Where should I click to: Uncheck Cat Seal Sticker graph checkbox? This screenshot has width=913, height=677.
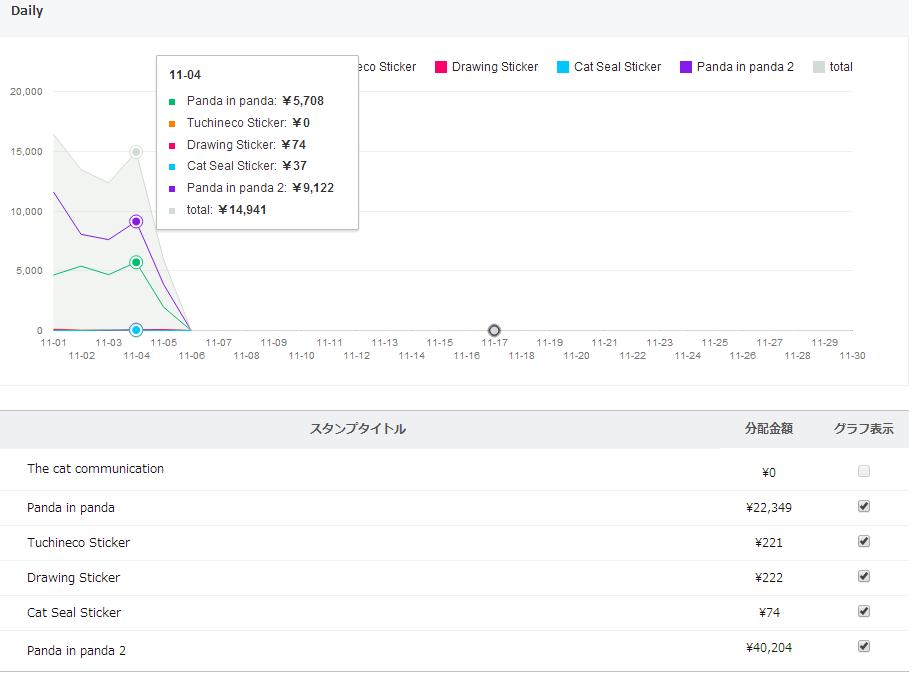tap(864, 611)
